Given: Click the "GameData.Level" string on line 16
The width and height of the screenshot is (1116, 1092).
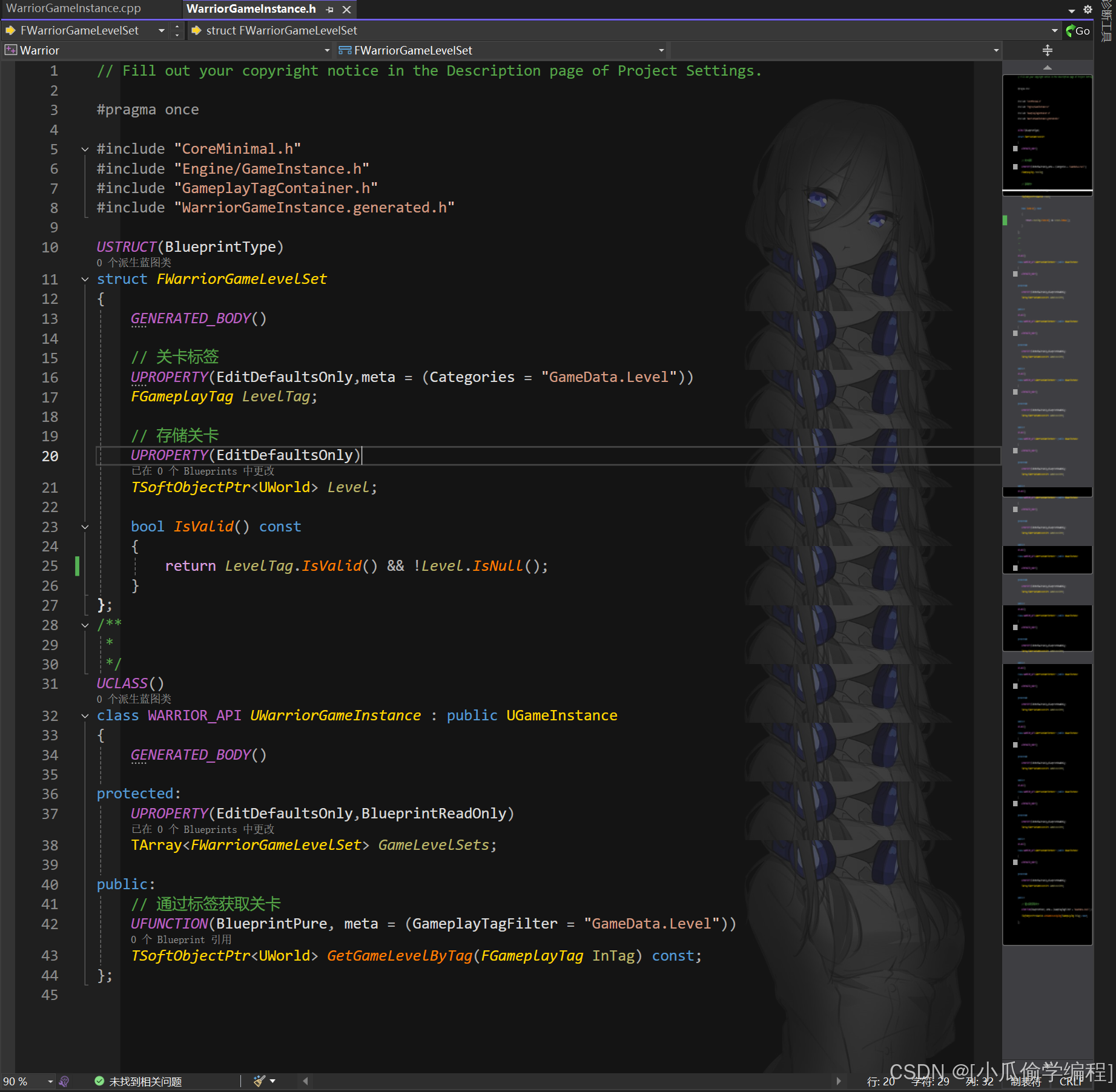Looking at the screenshot, I should 609,377.
